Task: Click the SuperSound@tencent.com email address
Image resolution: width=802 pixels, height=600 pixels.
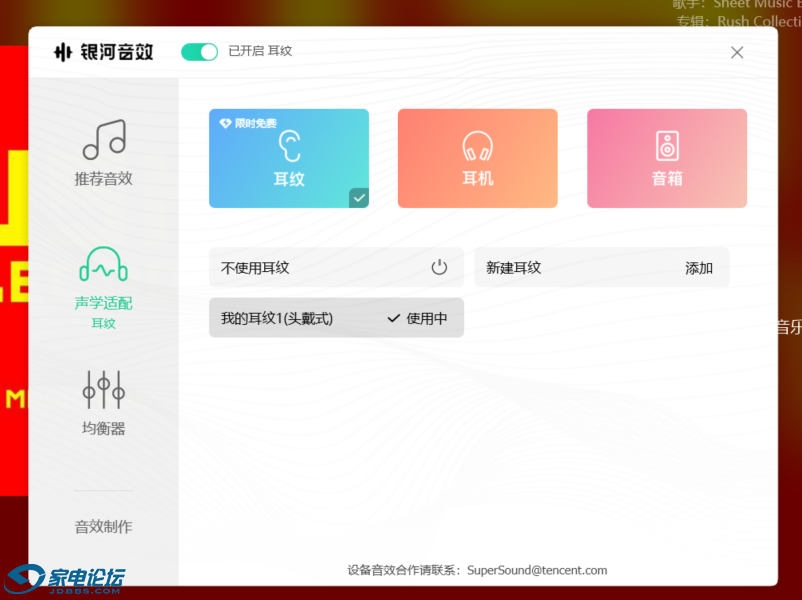Action: (537, 570)
